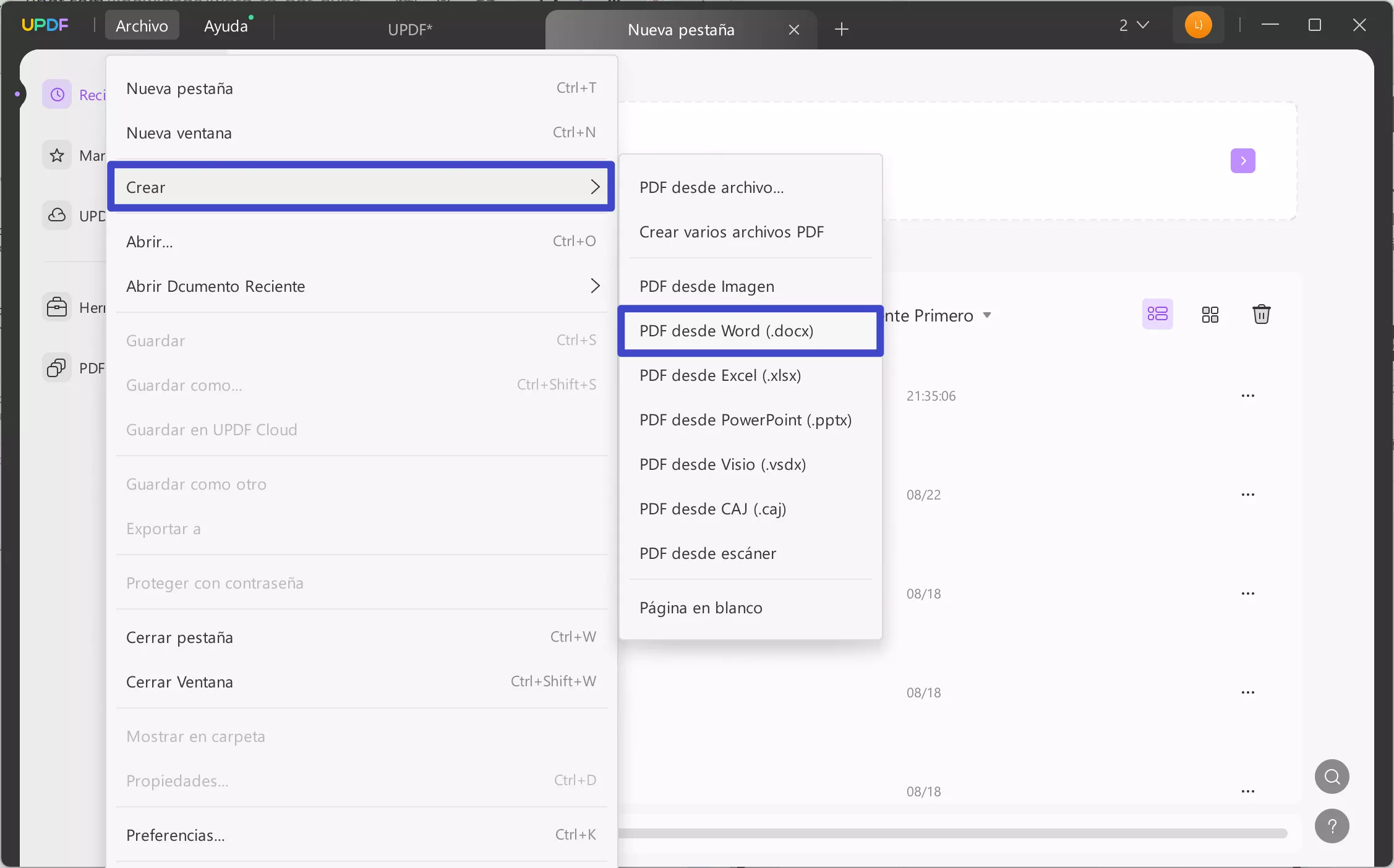This screenshot has width=1394, height=868.
Task: Open the search magnifier button
Action: pyautogui.click(x=1332, y=777)
